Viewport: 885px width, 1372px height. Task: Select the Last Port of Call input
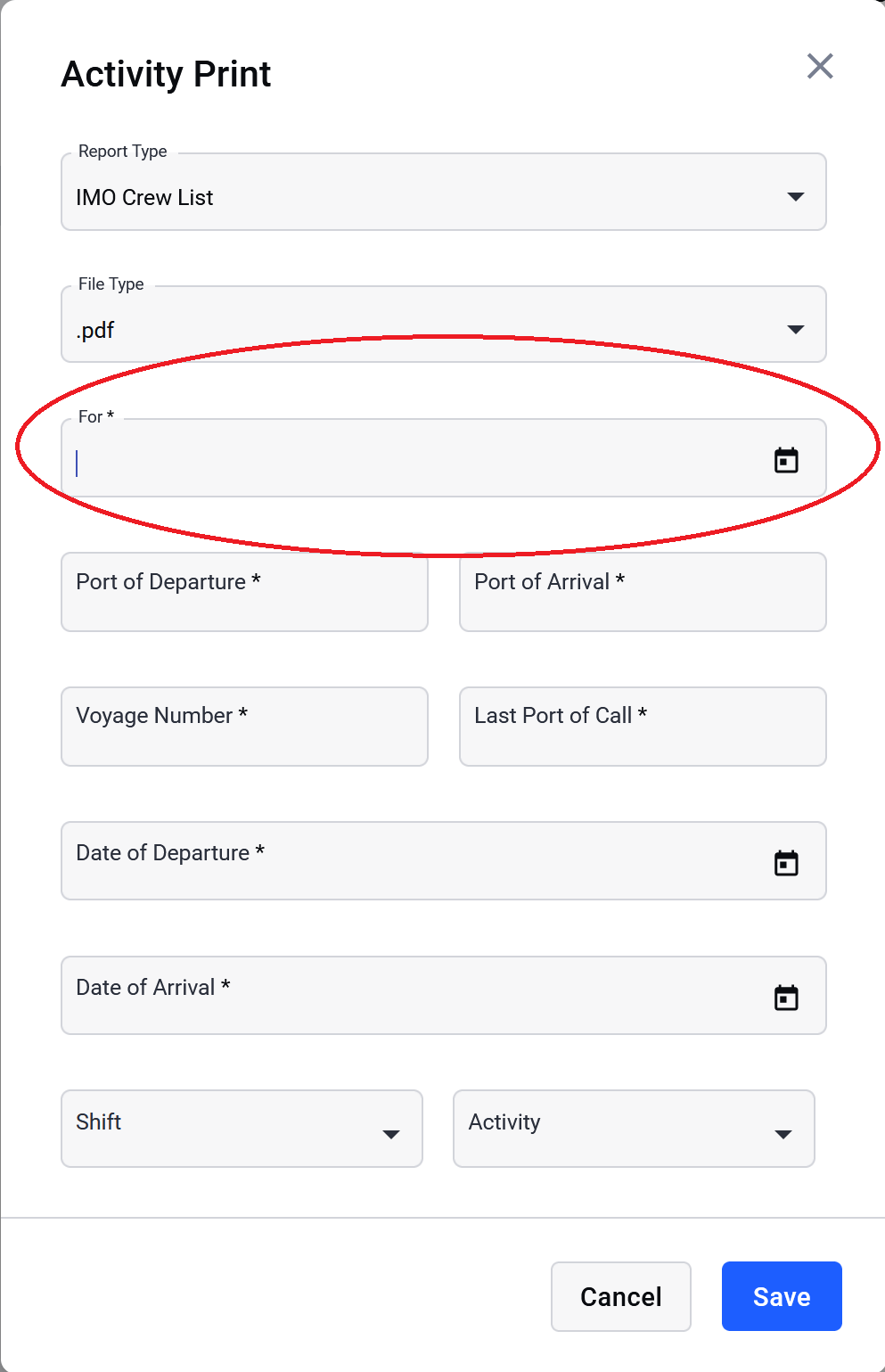click(x=643, y=727)
